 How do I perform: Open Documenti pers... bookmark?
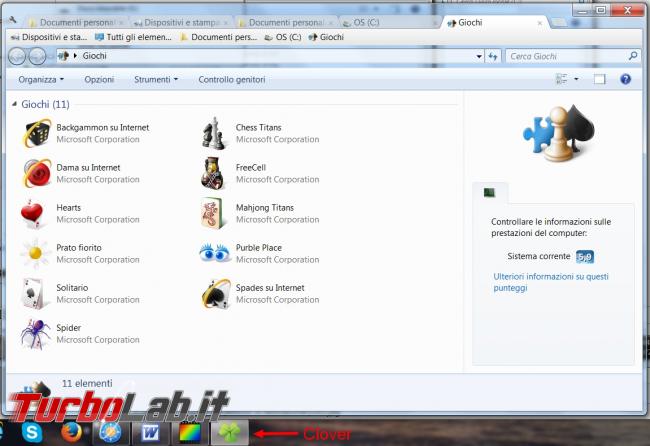[219, 37]
